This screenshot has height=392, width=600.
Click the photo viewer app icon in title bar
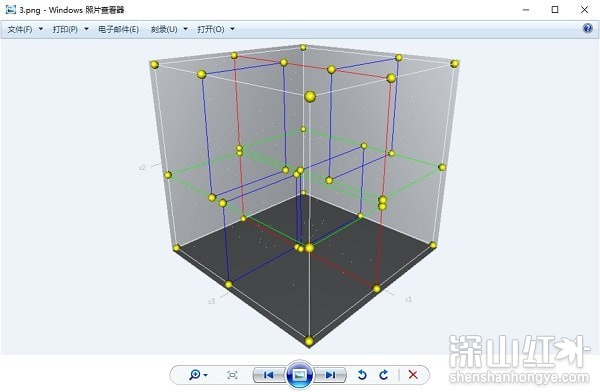(x=11, y=10)
